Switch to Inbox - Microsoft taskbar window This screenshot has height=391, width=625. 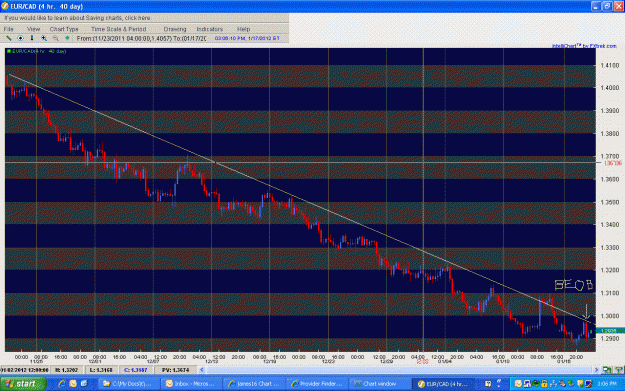(x=191, y=384)
